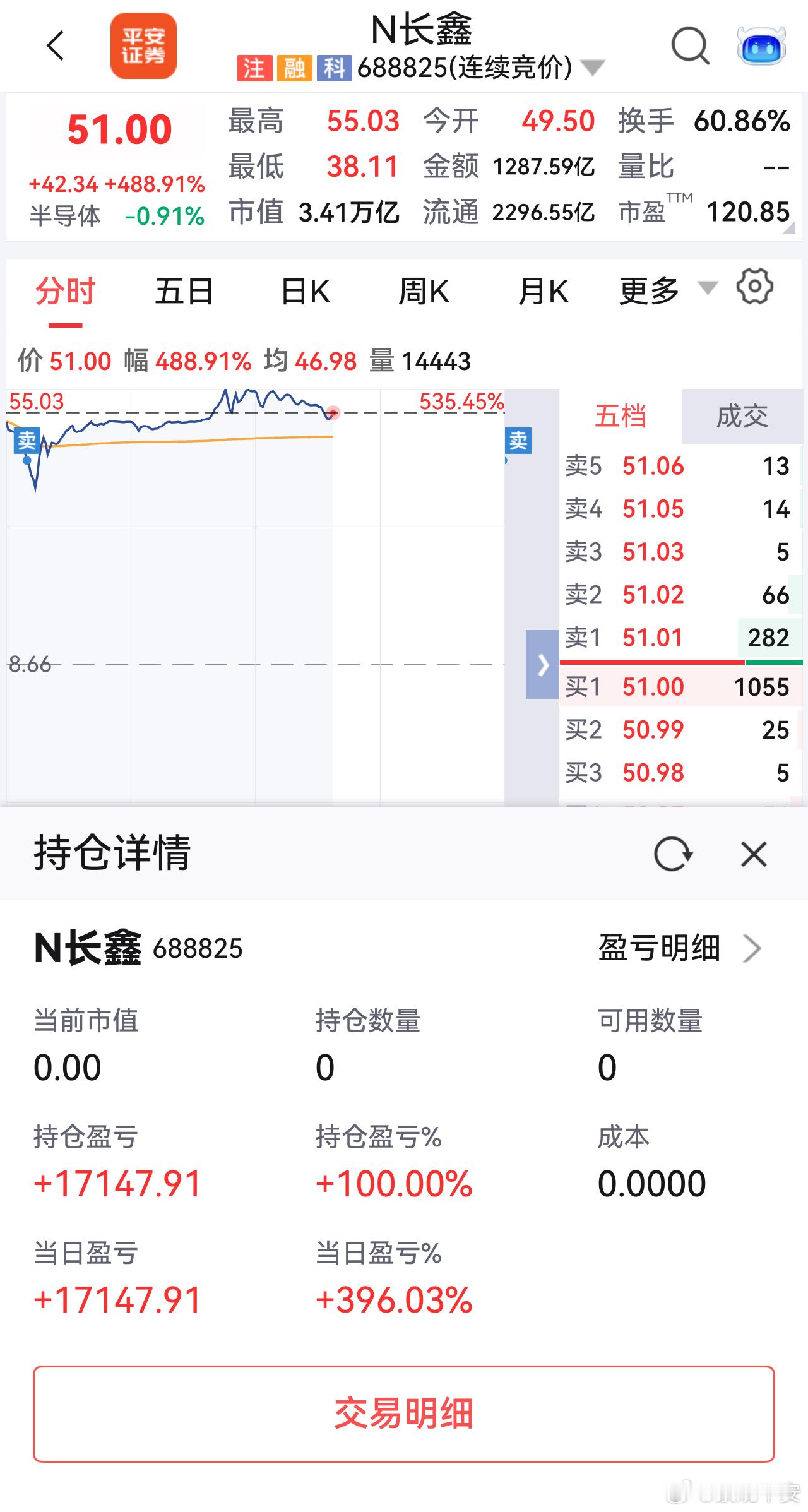The width and height of the screenshot is (808, 1512).
Task: Tap the 半导体 sector link
Action: [x=65, y=216]
